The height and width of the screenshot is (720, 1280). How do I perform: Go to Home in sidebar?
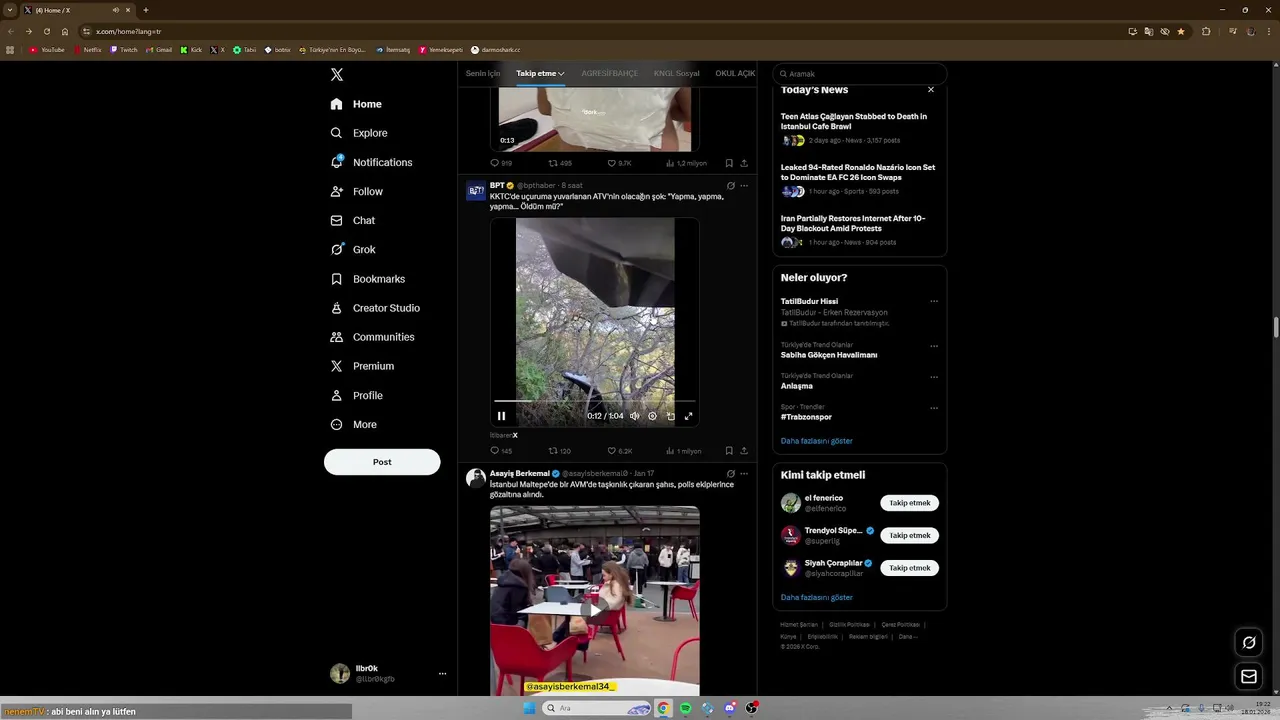[356, 104]
